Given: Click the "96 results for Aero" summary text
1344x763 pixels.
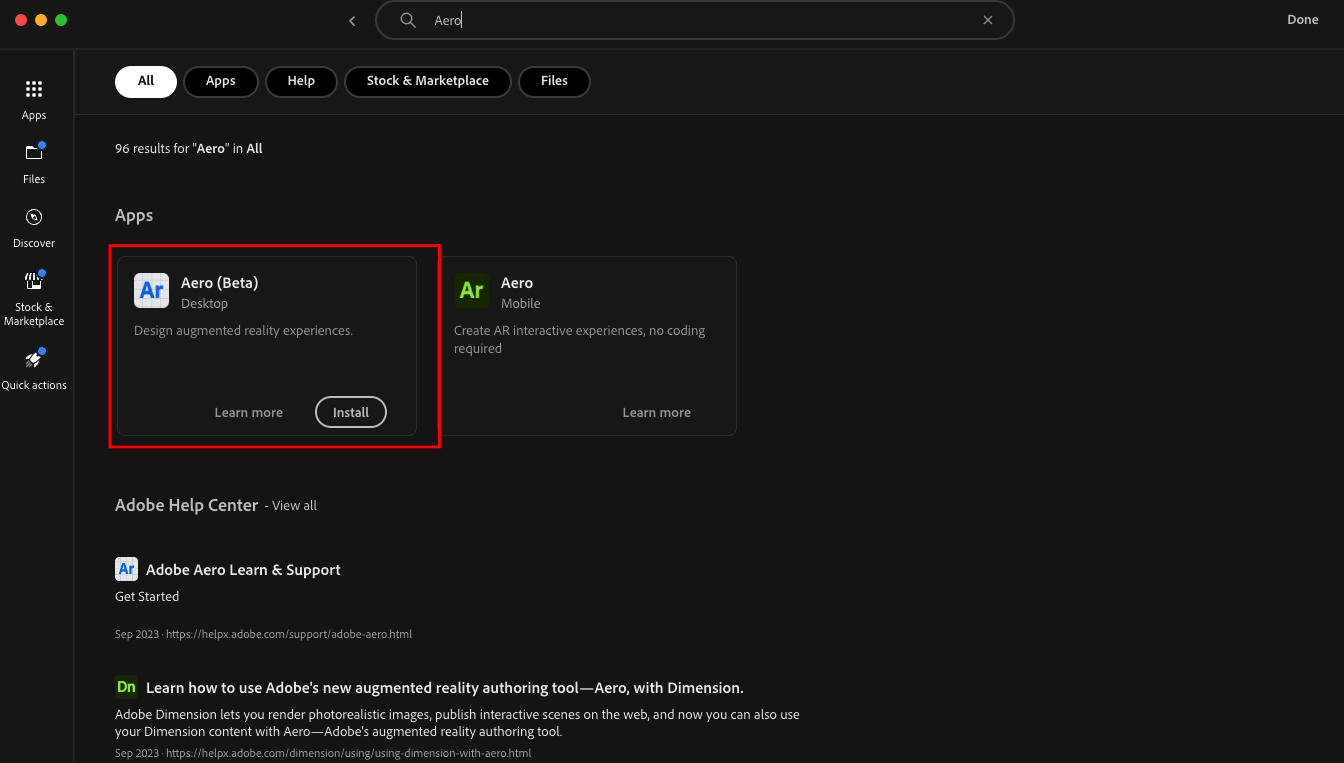Looking at the screenshot, I should coord(189,149).
